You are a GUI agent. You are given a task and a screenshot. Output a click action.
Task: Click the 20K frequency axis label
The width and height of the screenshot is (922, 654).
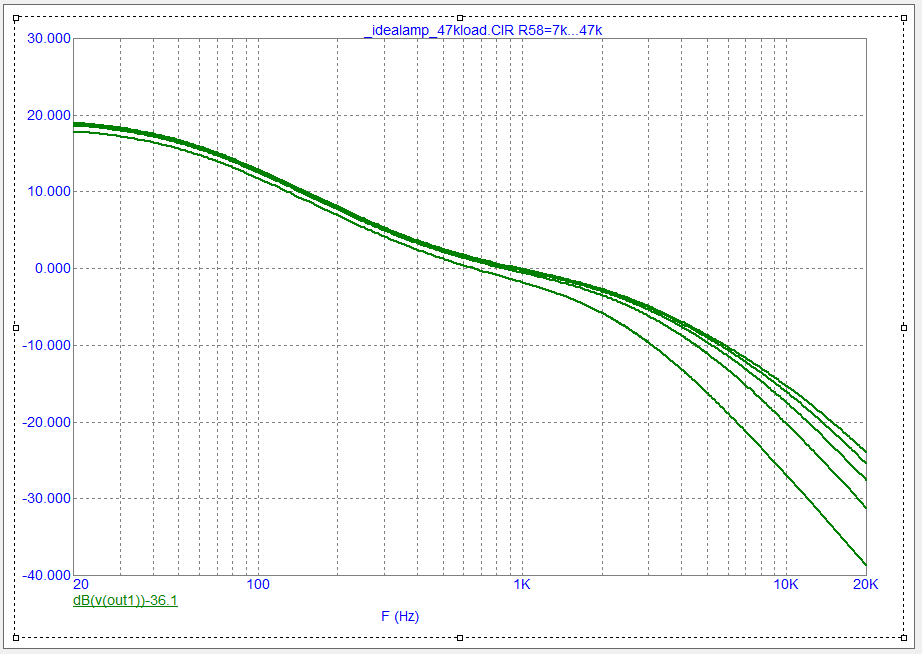click(x=866, y=584)
